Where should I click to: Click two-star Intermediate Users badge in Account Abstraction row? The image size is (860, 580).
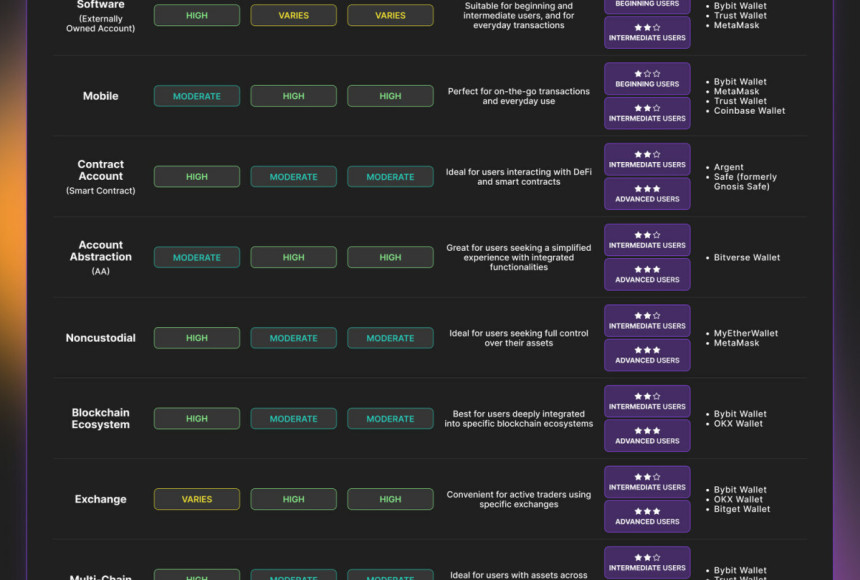[x=647, y=240]
